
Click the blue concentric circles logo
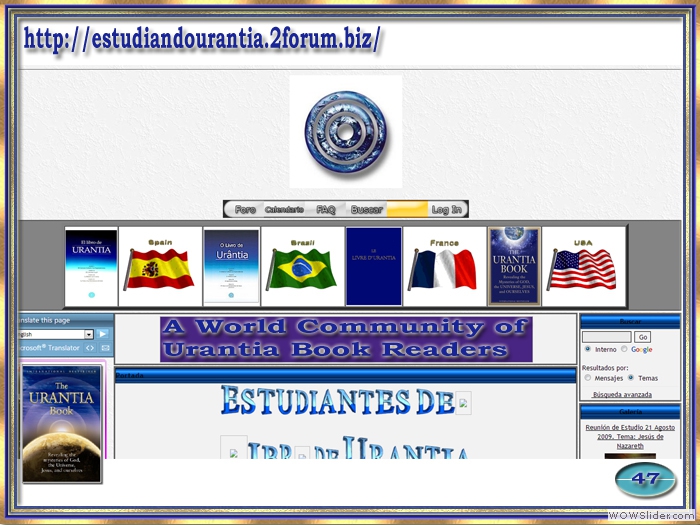[x=346, y=132]
